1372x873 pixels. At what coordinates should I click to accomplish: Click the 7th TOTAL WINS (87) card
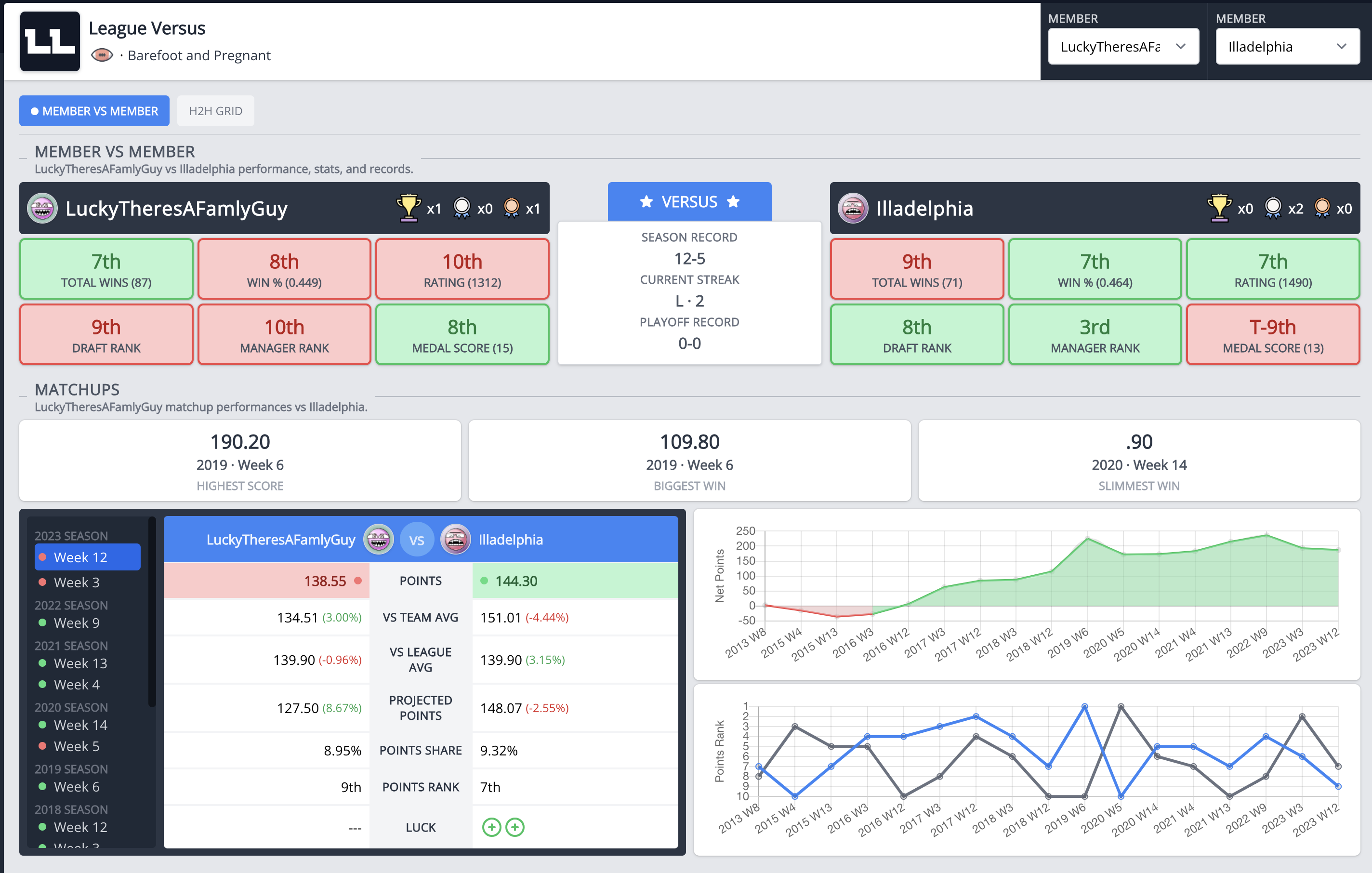(x=106, y=269)
